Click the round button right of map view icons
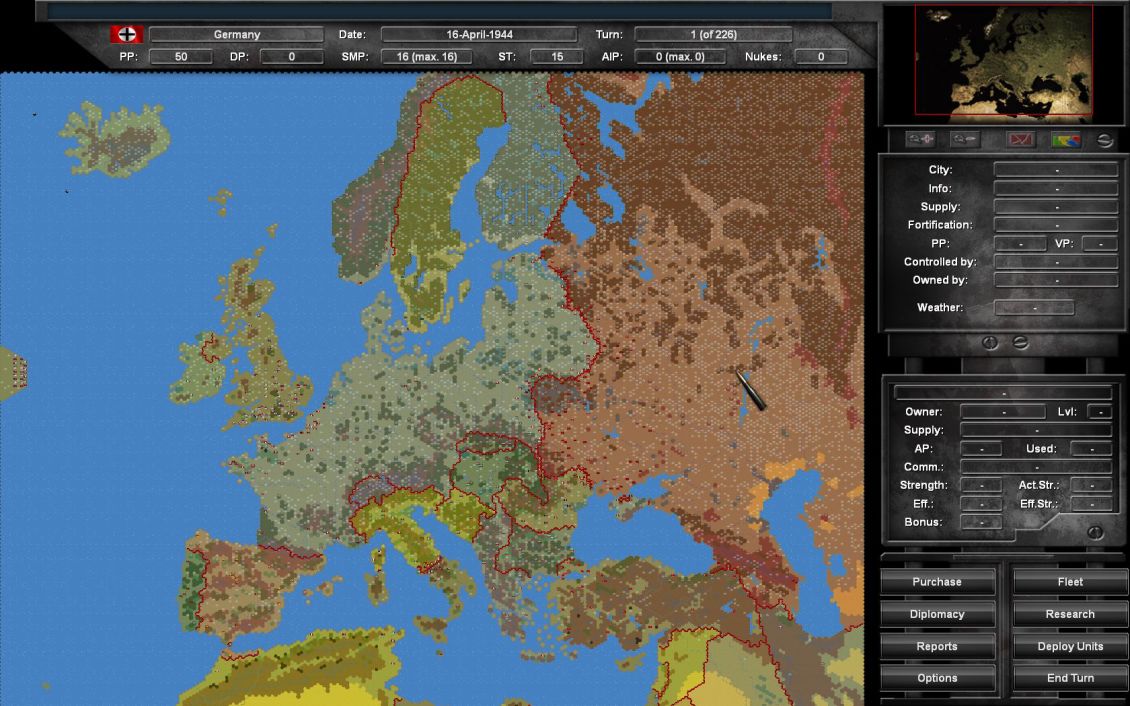This screenshot has width=1130, height=706. click(x=1105, y=140)
